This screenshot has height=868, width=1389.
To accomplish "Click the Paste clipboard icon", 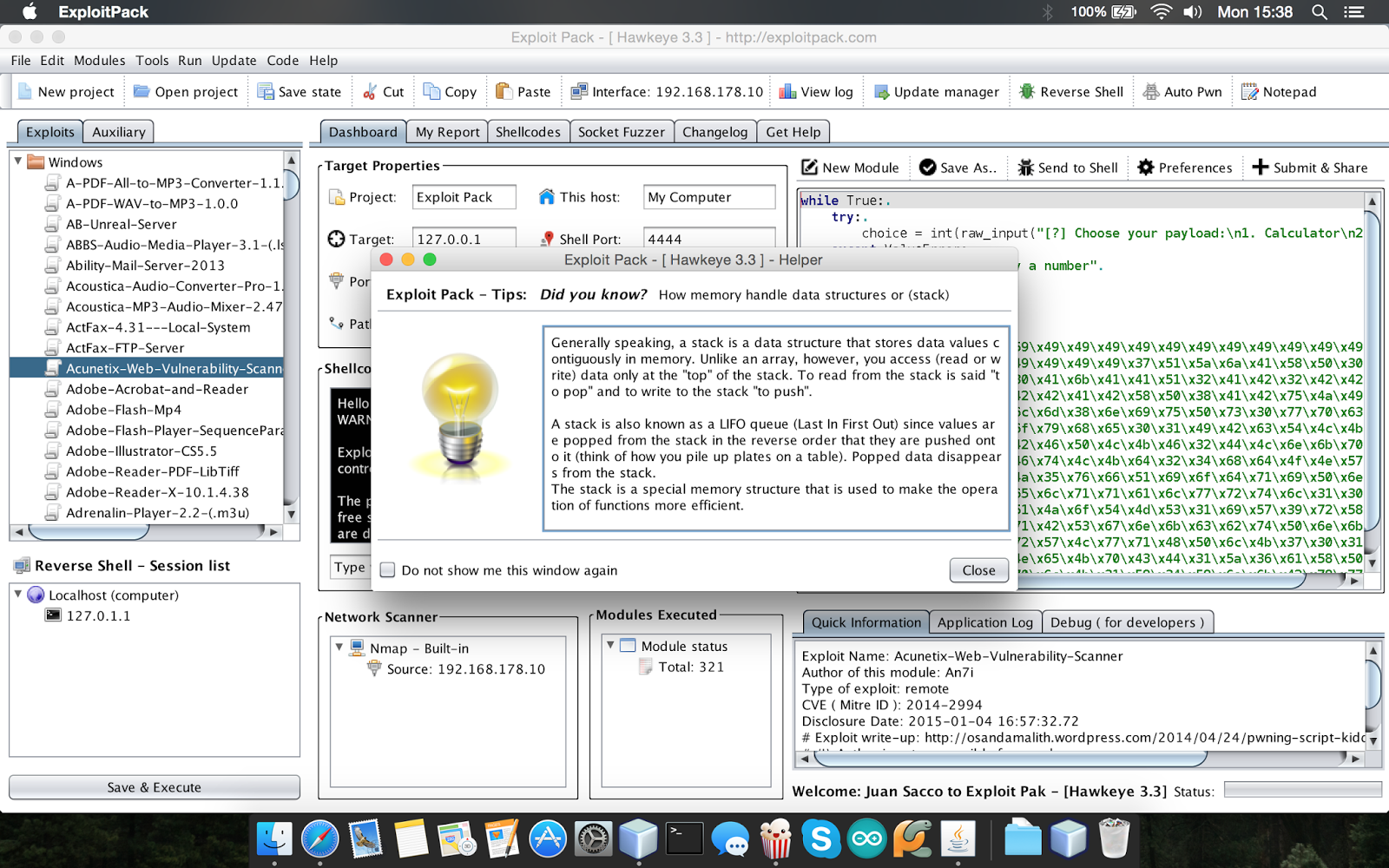I will tap(504, 91).
